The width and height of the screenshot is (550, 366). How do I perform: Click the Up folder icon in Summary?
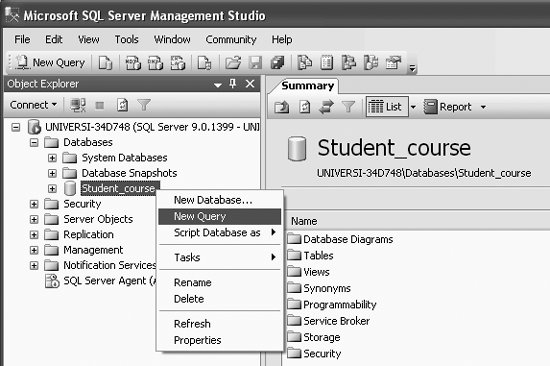(x=282, y=107)
